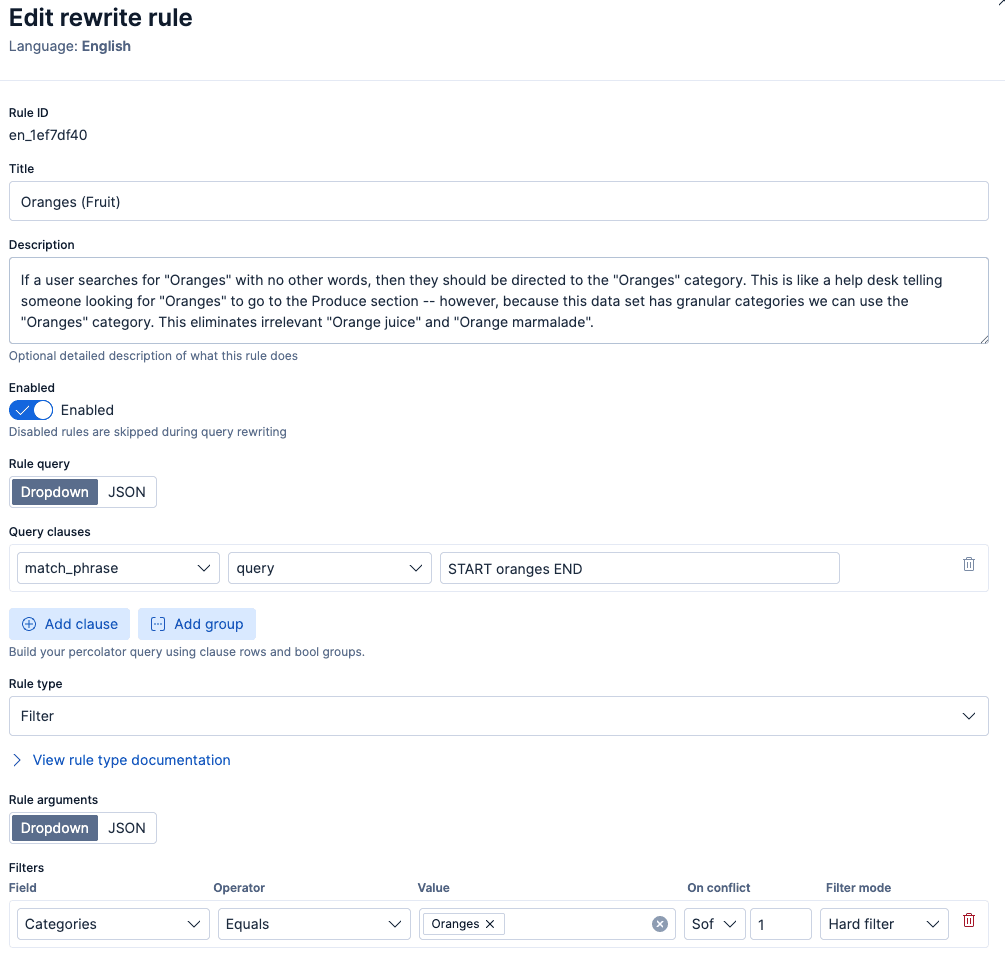The height and width of the screenshot is (959, 1005).
Task: Expand View rule type documentation
Action: point(130,760)
